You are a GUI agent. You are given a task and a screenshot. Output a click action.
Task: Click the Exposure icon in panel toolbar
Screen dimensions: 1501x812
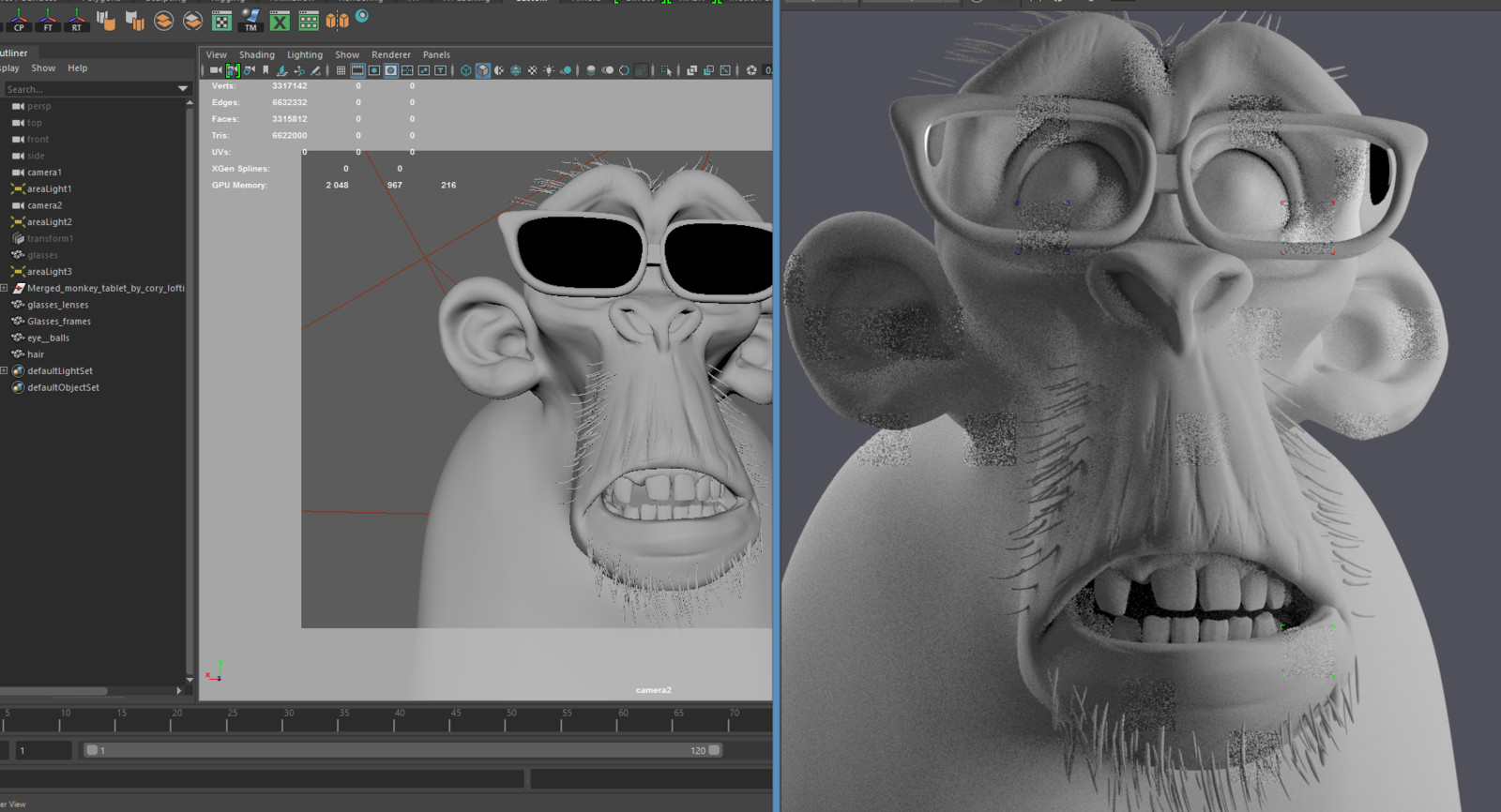[x=751, y=70]
